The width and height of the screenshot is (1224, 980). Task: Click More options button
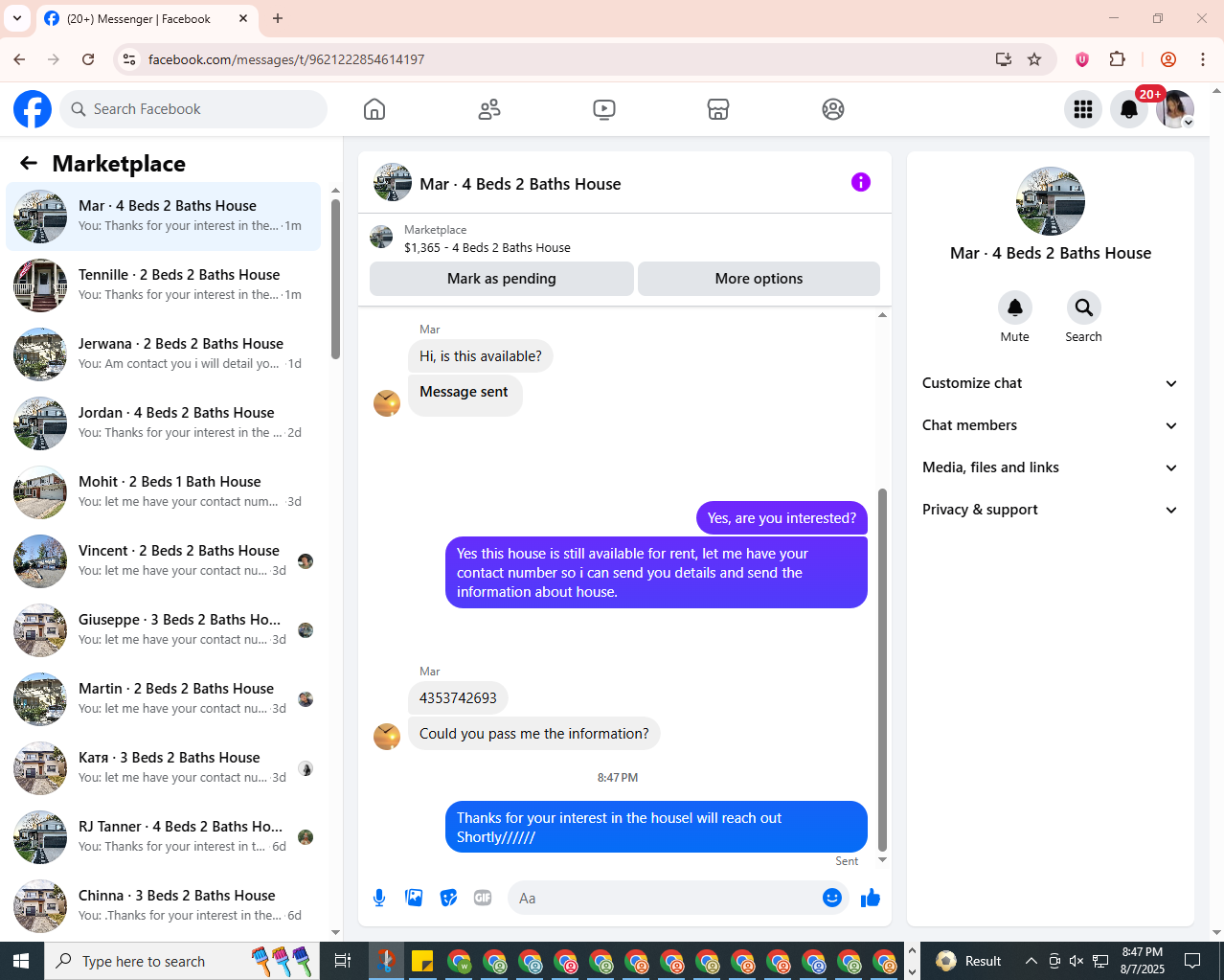point(759,279)
